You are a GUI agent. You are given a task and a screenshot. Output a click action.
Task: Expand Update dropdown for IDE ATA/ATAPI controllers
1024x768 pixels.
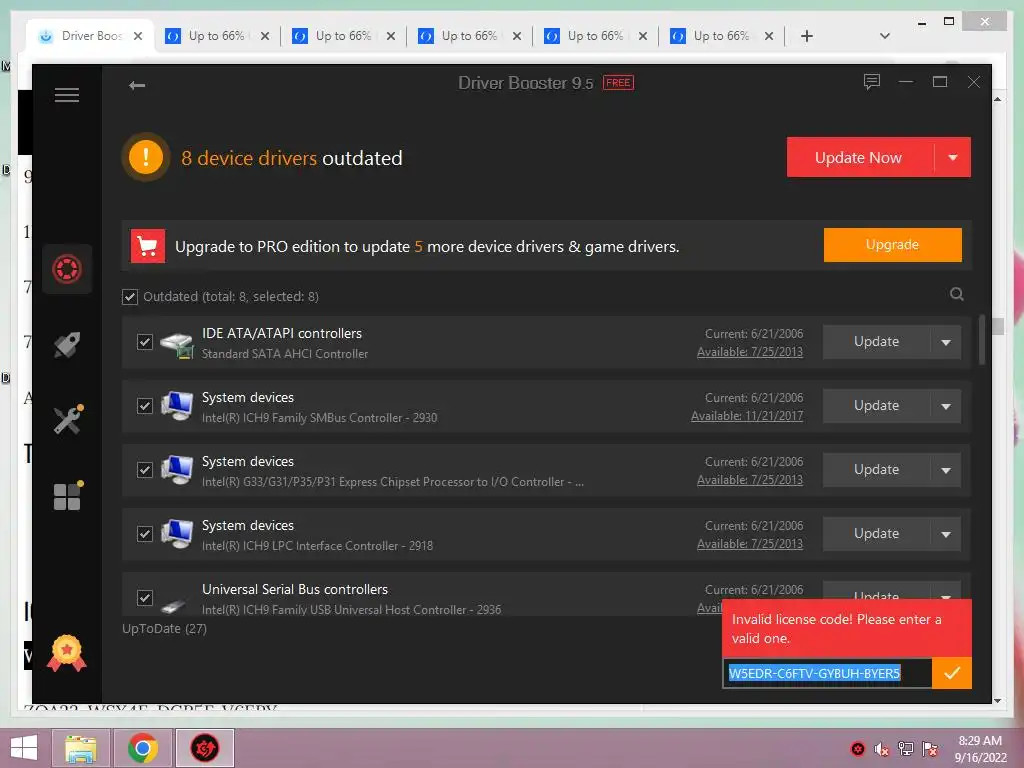946,342
